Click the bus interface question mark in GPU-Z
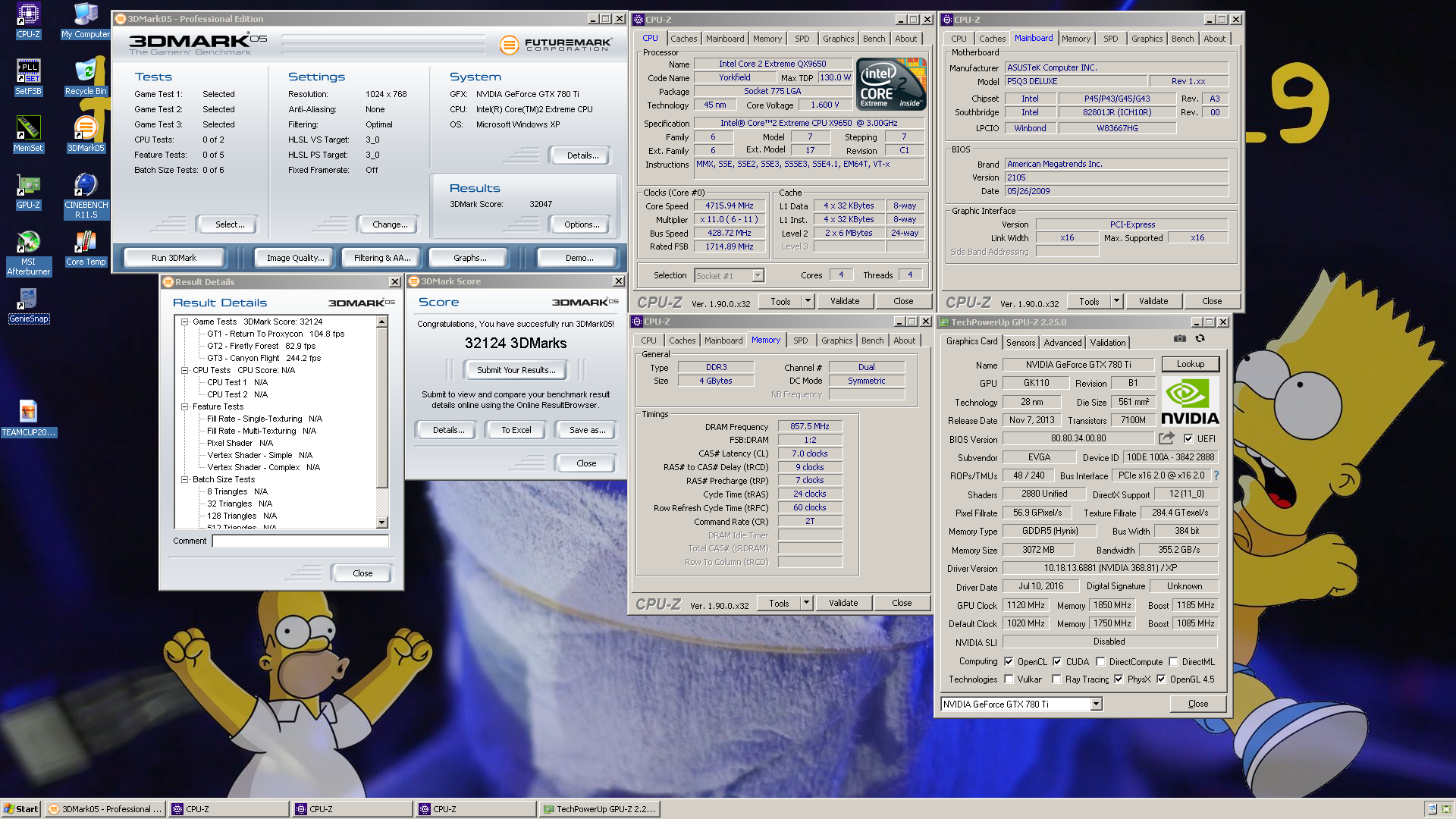 pyautogui.click(x=1216, y=475)
